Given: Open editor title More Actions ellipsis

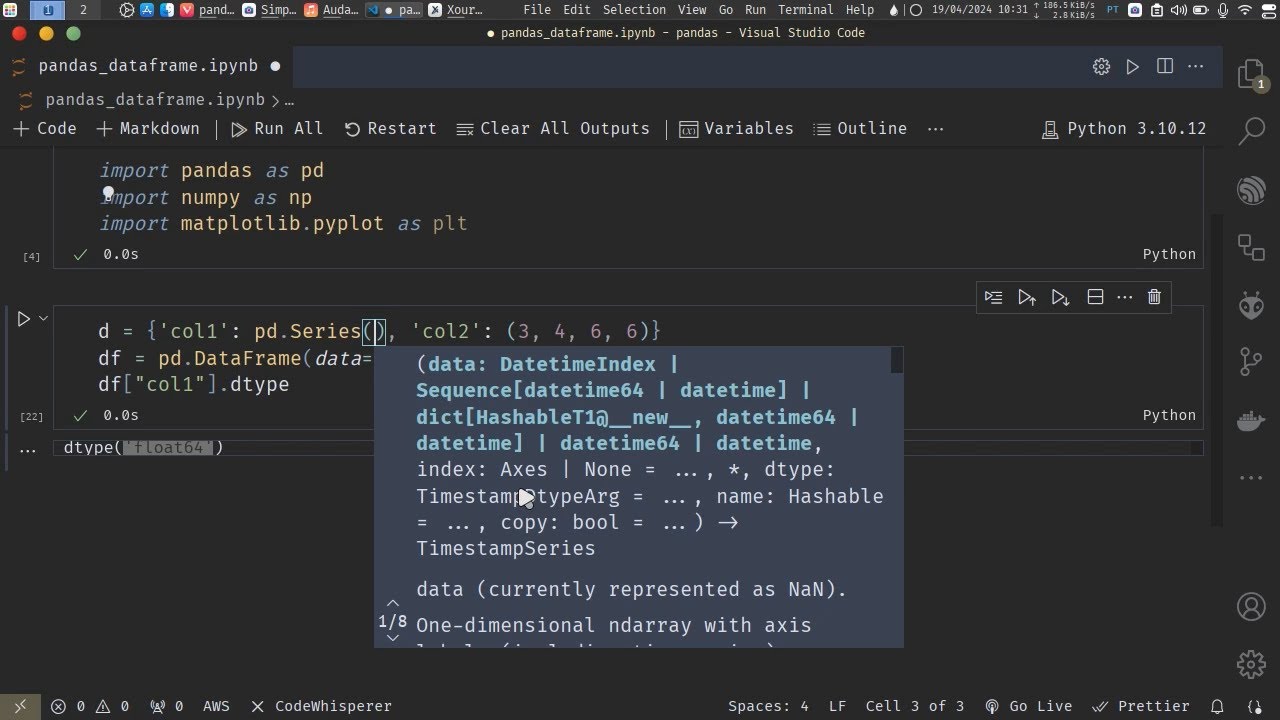Looking at the screenshot, I should click(x=1196, y=66).
